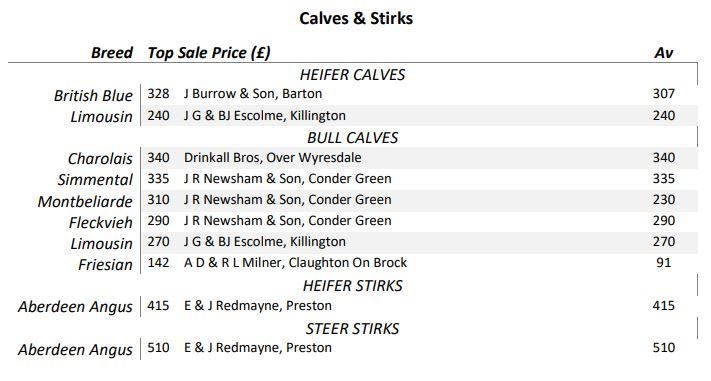The image size is (711, 381).
Task: Click the 510 average under Steer Stirks
Action: [x=664, y=347]
